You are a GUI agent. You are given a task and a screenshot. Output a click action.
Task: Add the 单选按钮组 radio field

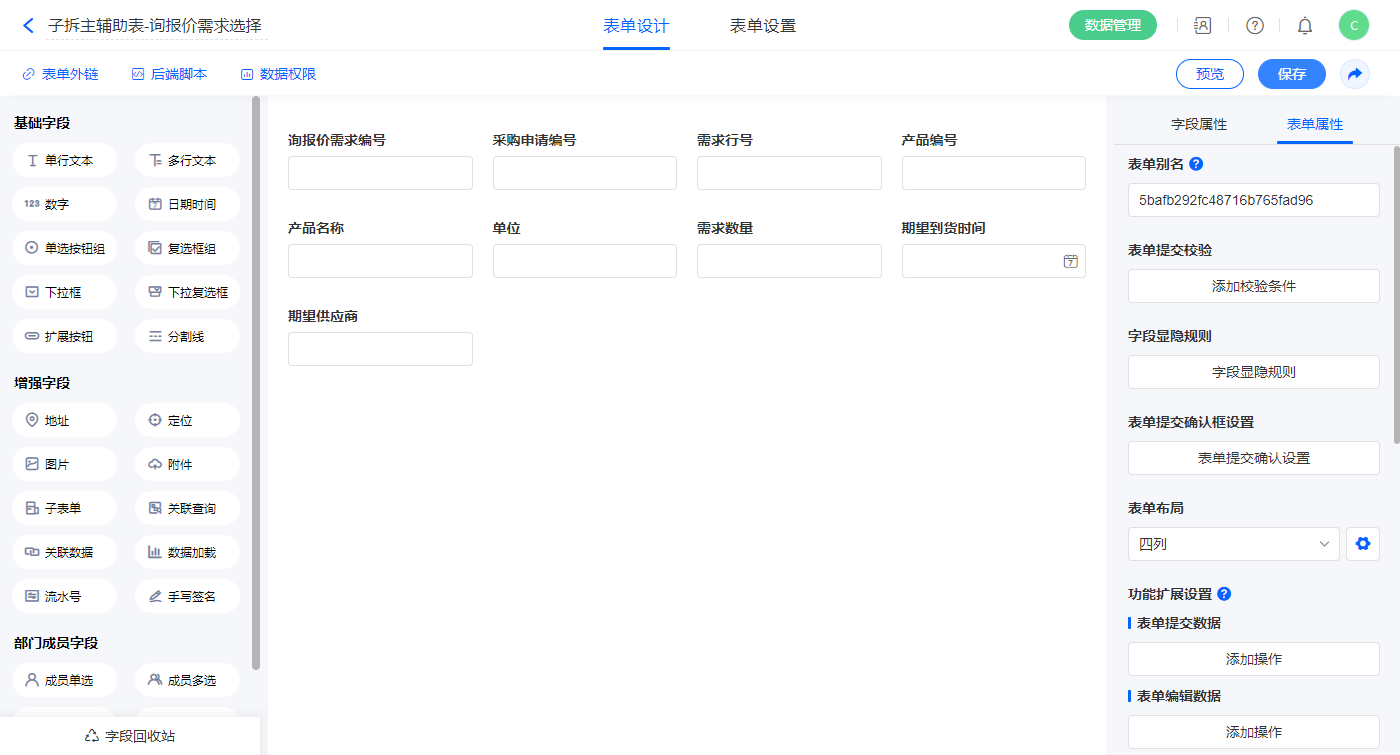click(65, 249)
